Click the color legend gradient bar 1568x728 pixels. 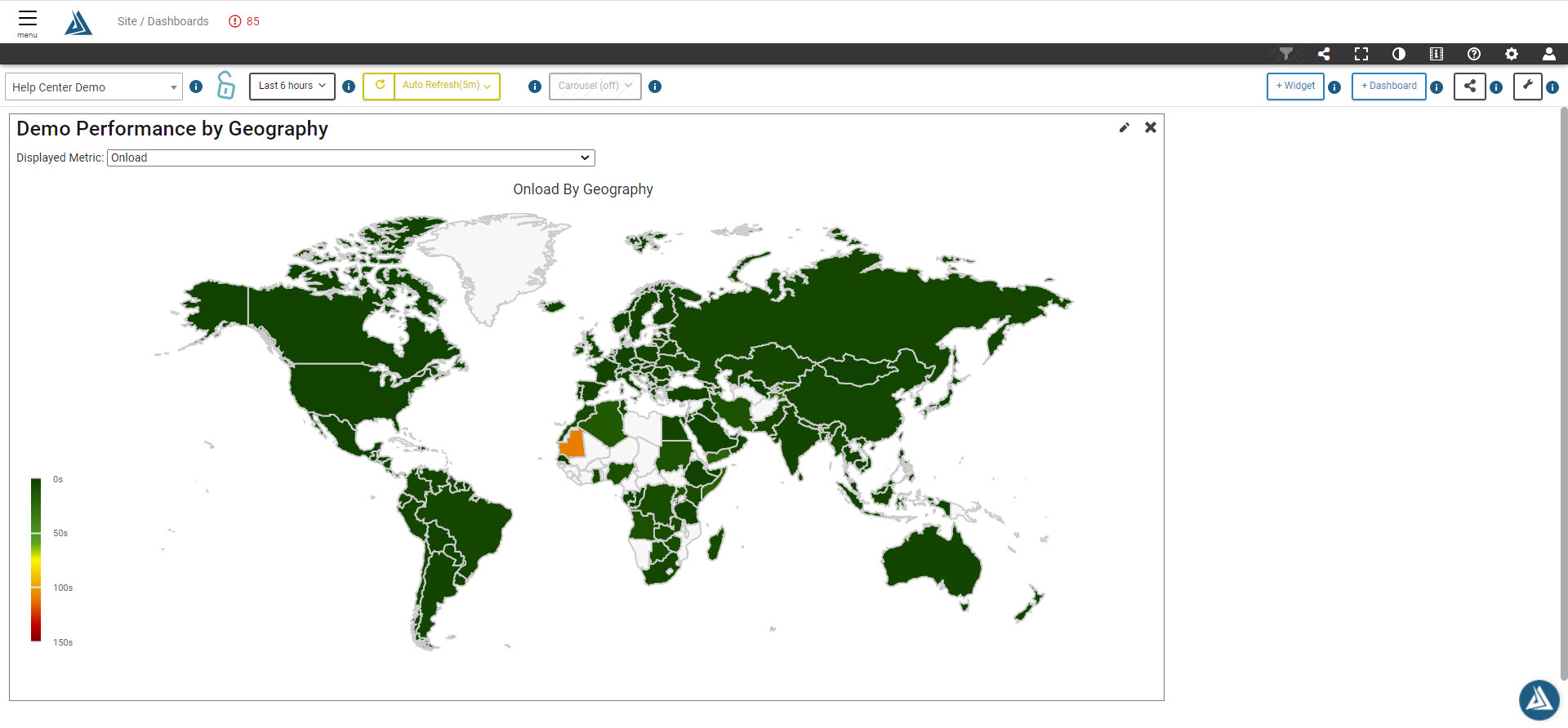coord(36,560)
